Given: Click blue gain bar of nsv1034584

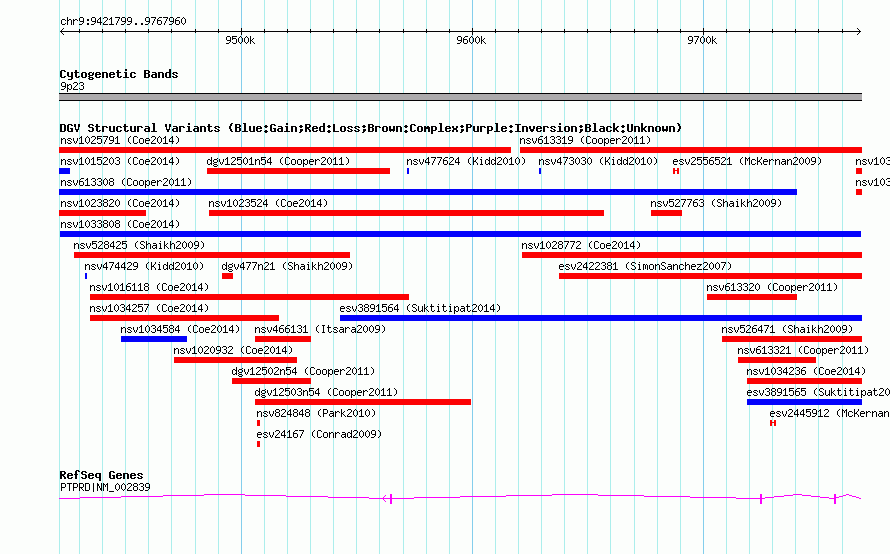Looking at the screenshot, I should 154,339.
